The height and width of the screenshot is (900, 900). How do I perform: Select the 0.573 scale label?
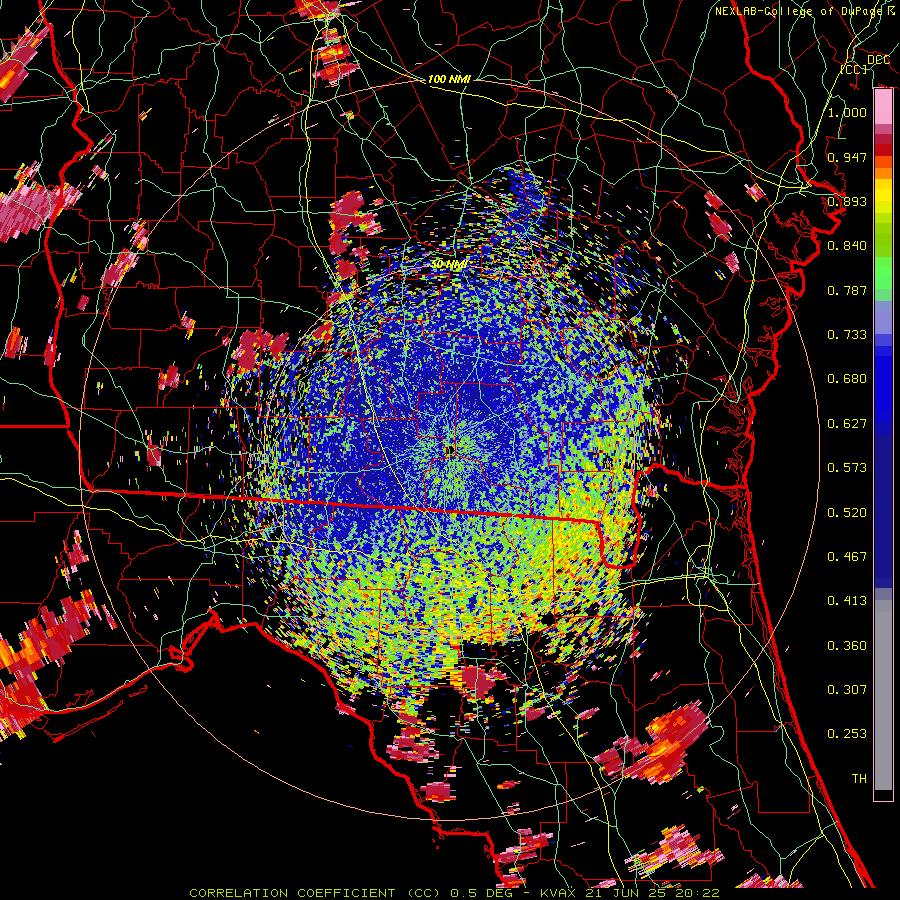click(x=847, y=468)
